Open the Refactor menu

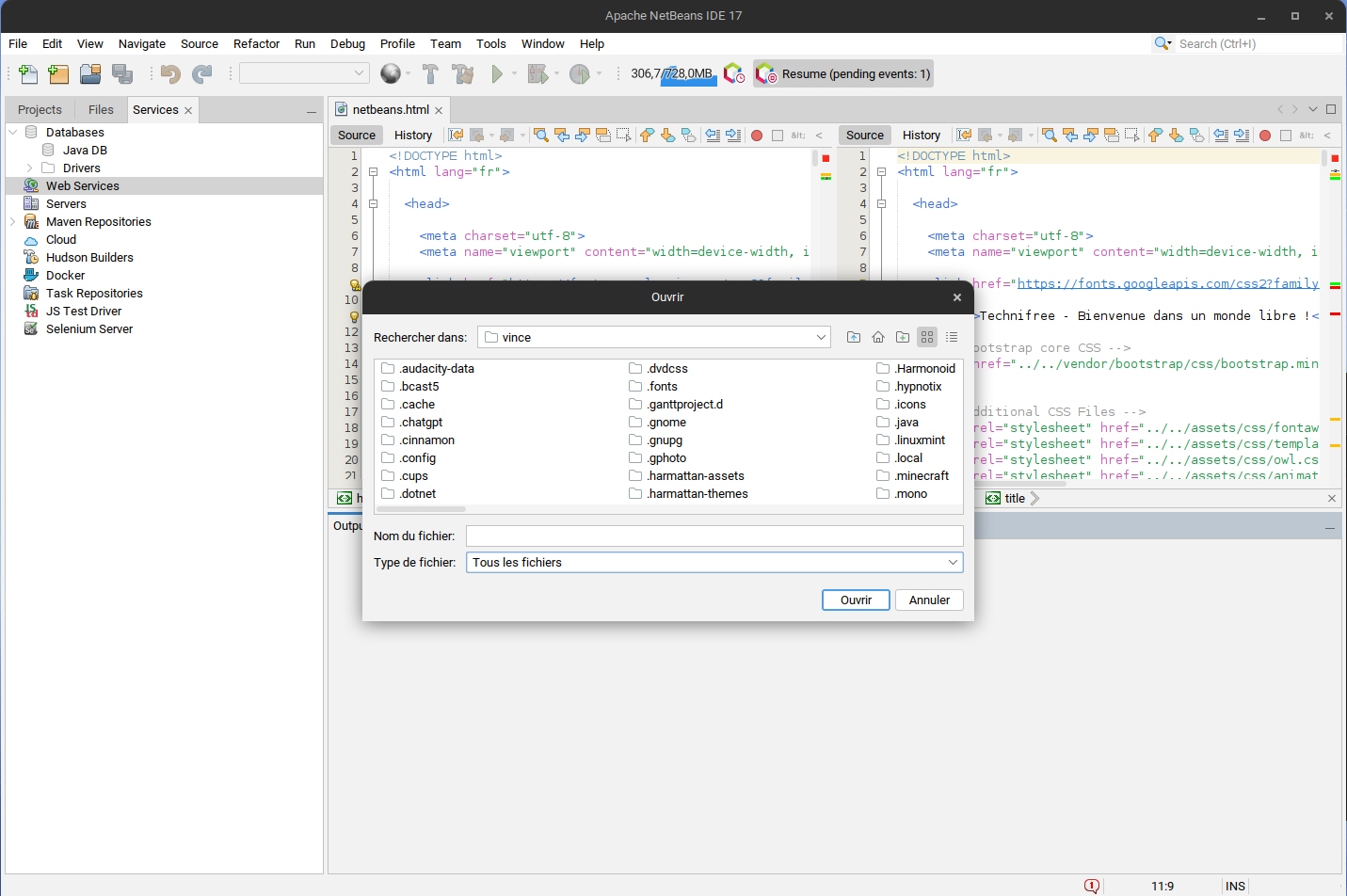[256, 44]
